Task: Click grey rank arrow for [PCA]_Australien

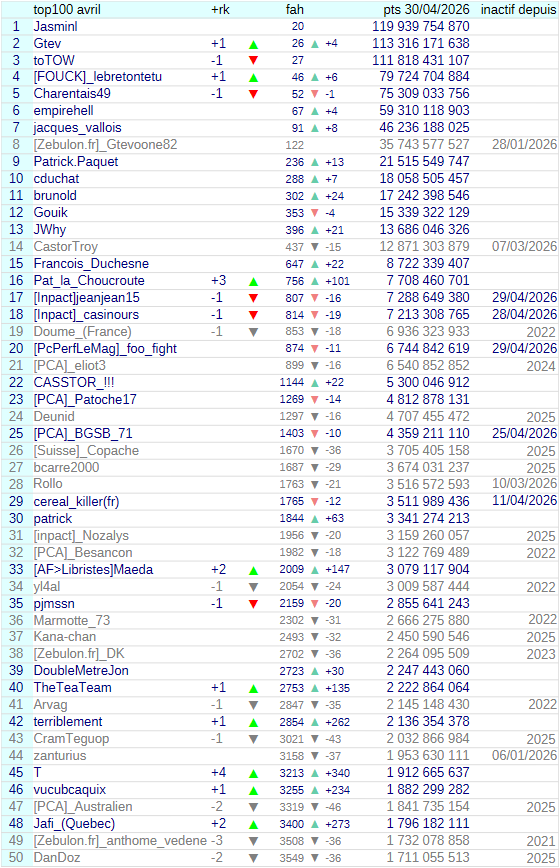Action: 253,807
